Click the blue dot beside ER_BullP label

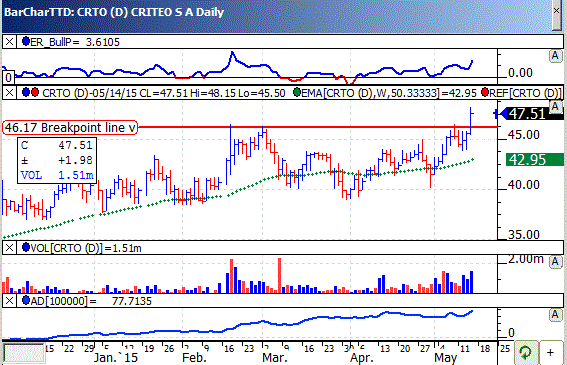tap(26, 41)
